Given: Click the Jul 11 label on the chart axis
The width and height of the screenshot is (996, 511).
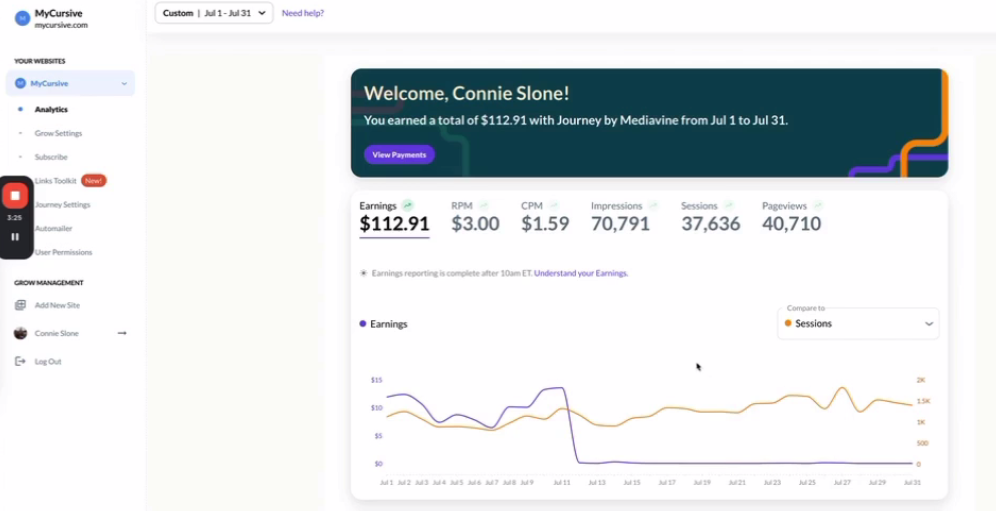Looking at the screenshot, I should coord(562,483).
